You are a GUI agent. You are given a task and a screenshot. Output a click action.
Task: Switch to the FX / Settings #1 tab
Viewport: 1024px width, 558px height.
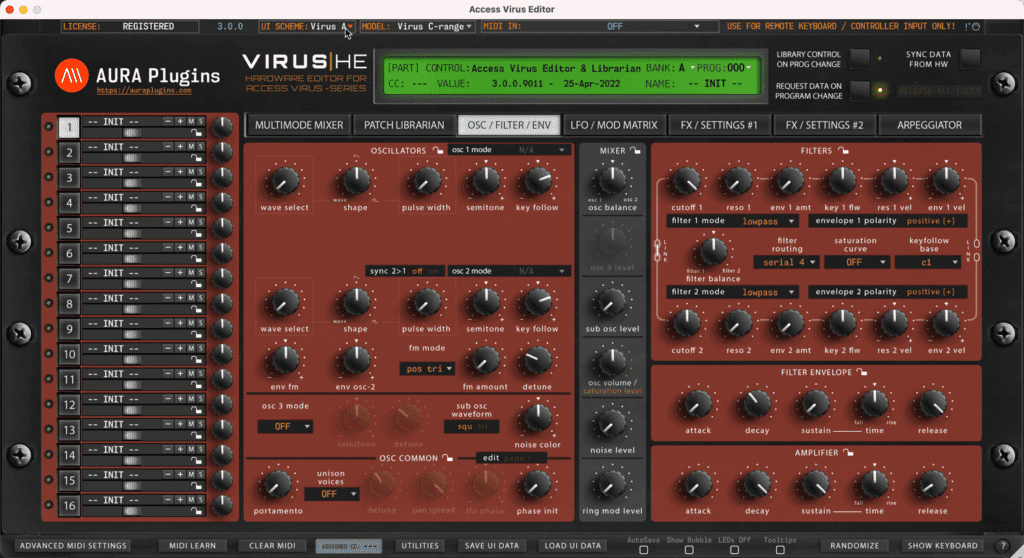[719, 125]
